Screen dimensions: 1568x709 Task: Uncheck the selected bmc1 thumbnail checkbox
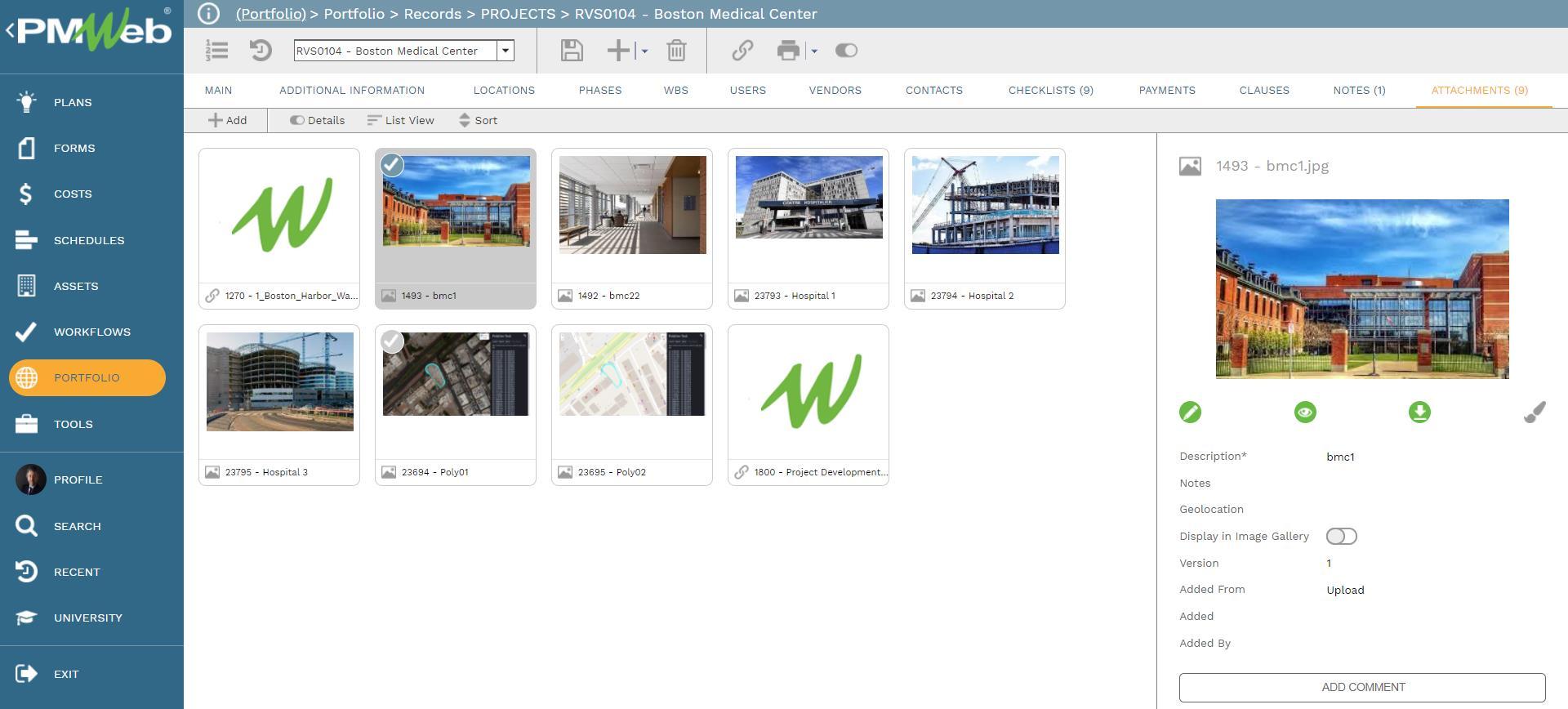click(392, 165)
